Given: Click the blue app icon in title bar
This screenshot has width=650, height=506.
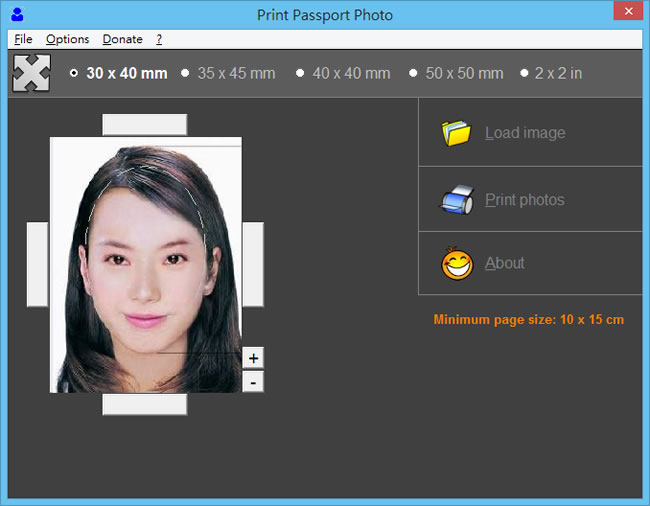Looking at the screenshot, I should 17,15.
